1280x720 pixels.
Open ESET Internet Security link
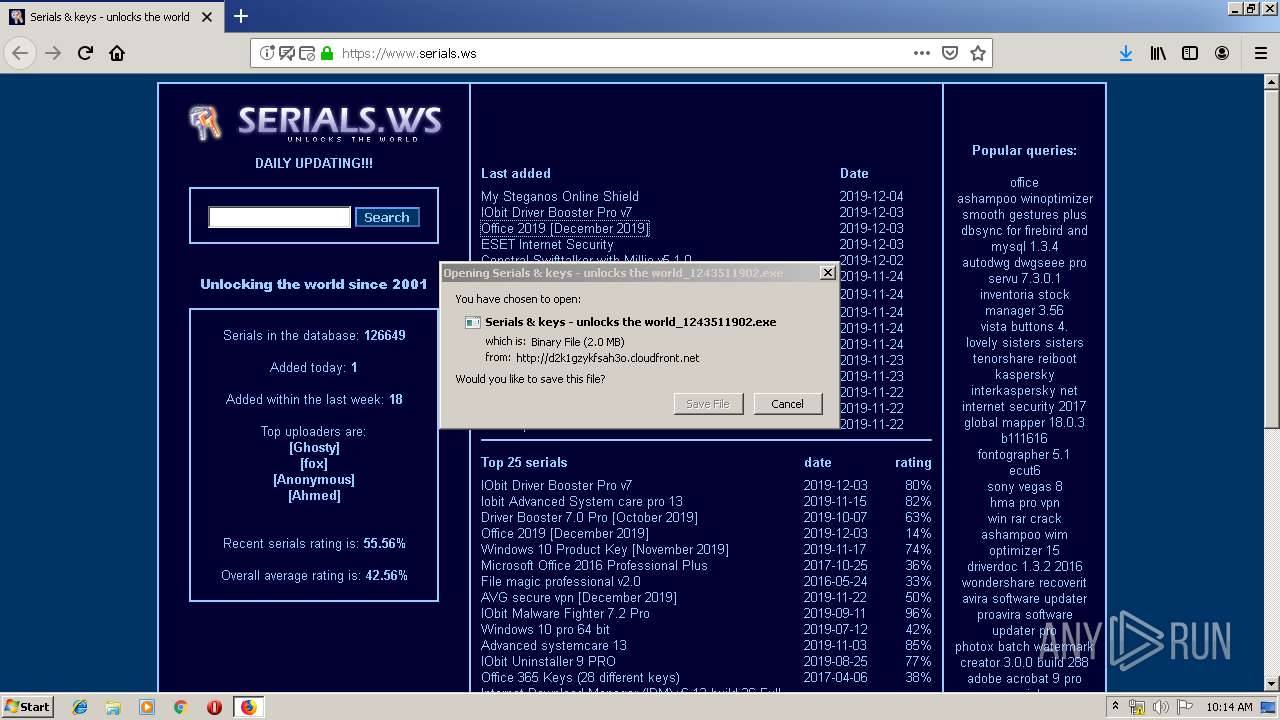click(x=547, y=244)
